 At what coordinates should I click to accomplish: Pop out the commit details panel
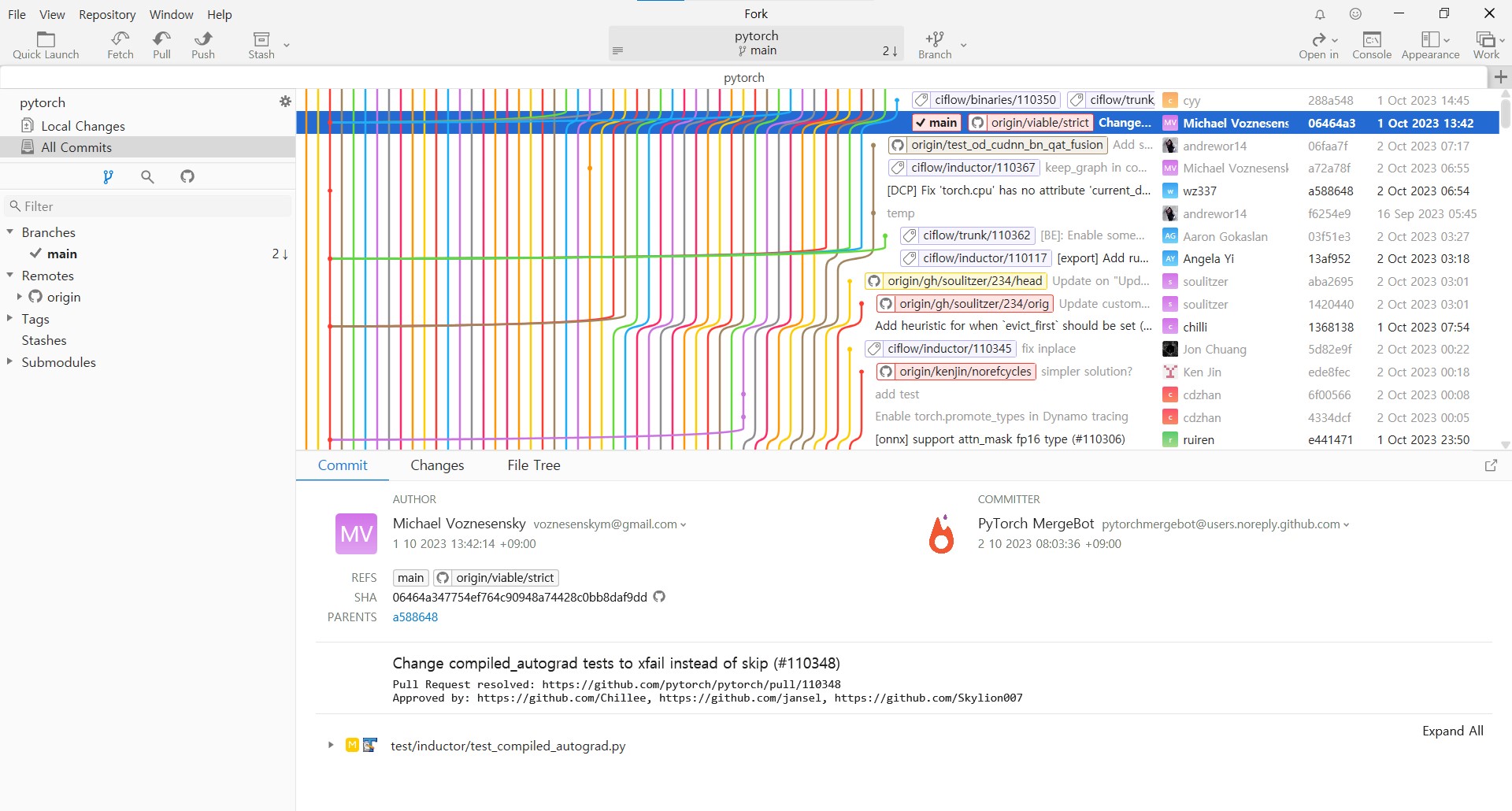coord(1491,465)
